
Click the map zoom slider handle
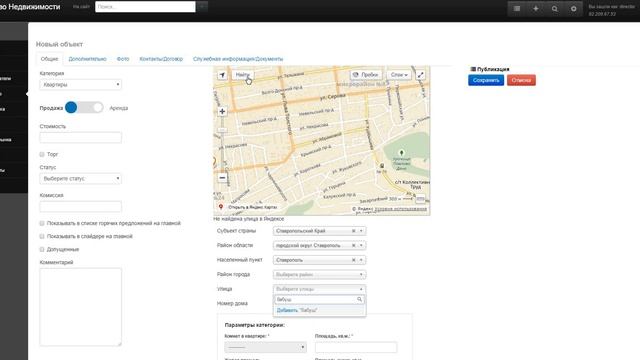tap(222, 130)
